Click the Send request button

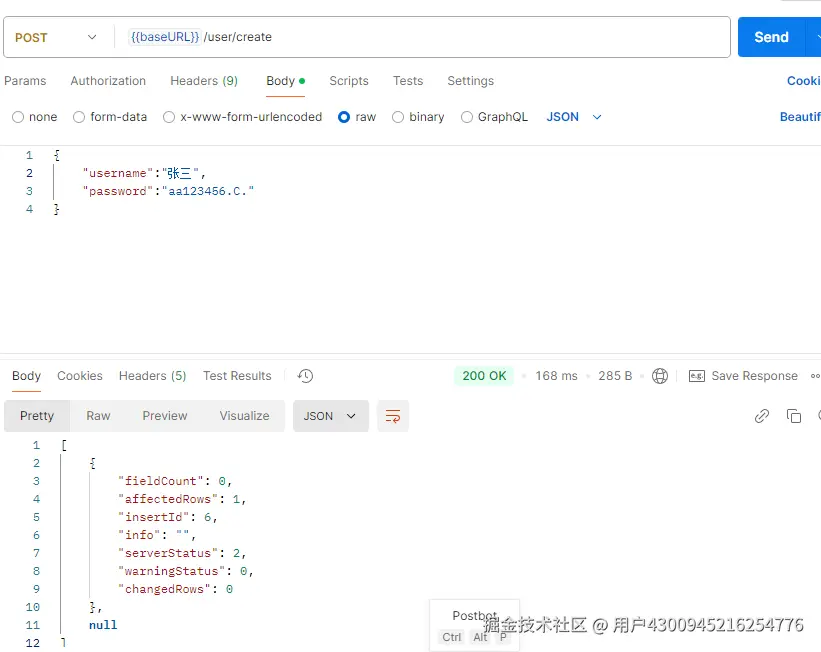click(x=771, y=37)
